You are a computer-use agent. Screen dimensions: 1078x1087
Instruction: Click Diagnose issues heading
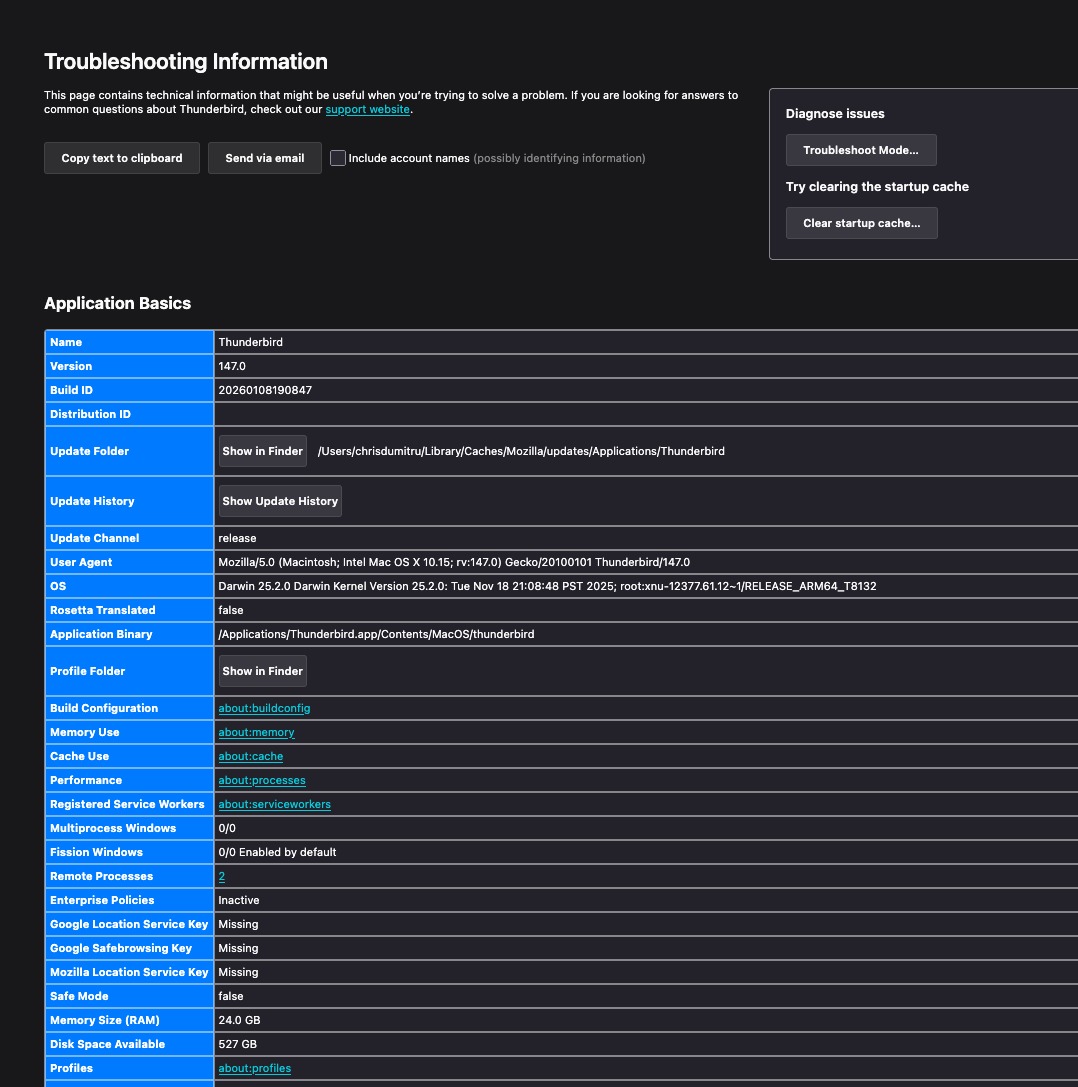tap(835, 114)
